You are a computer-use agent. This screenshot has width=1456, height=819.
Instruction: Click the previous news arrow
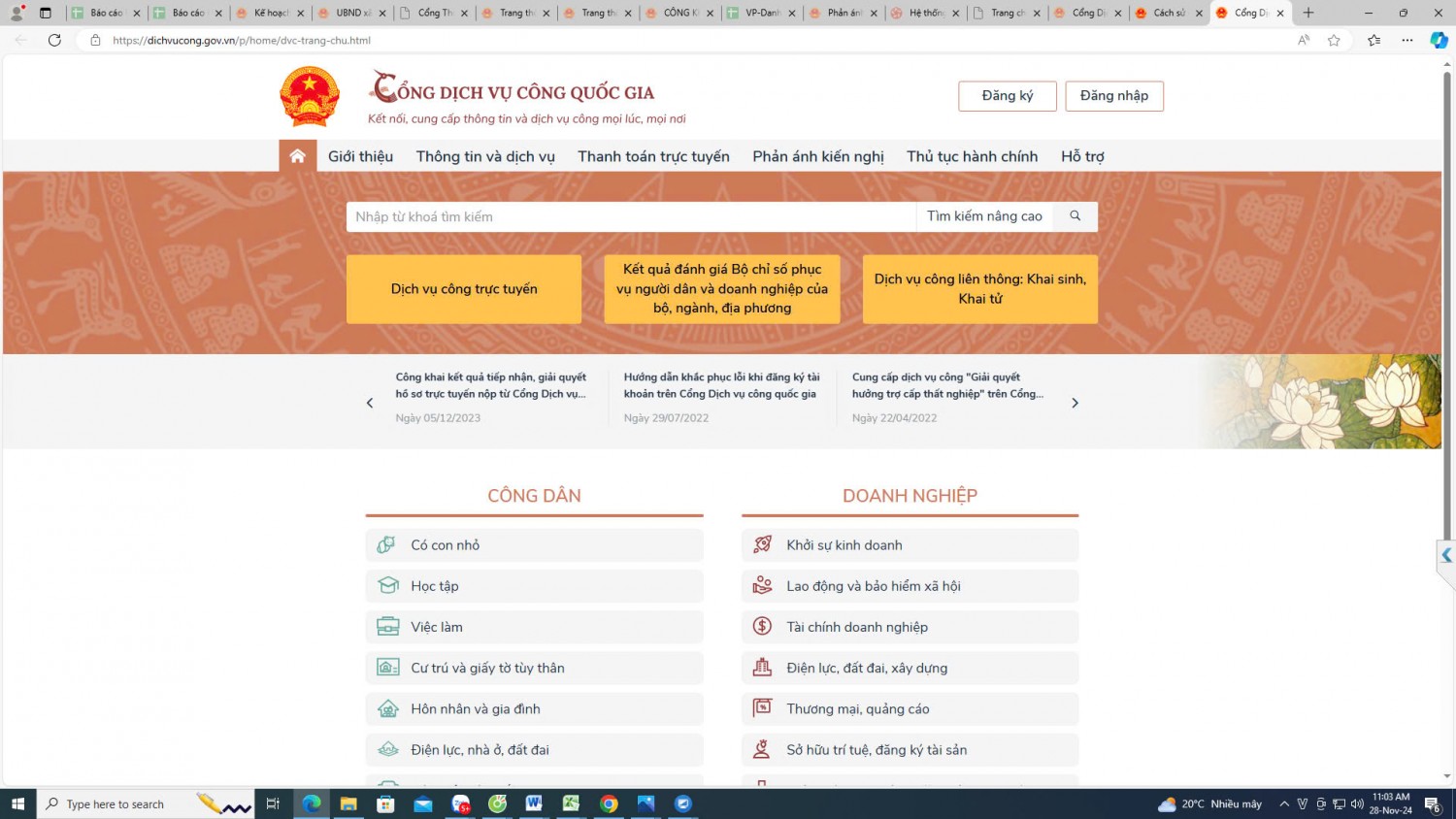(370, 403)
